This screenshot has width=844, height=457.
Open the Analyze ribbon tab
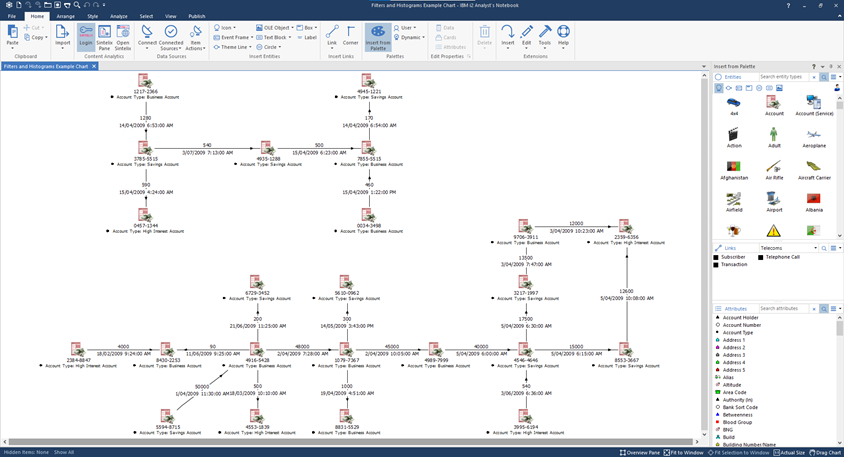click(118, 16)
